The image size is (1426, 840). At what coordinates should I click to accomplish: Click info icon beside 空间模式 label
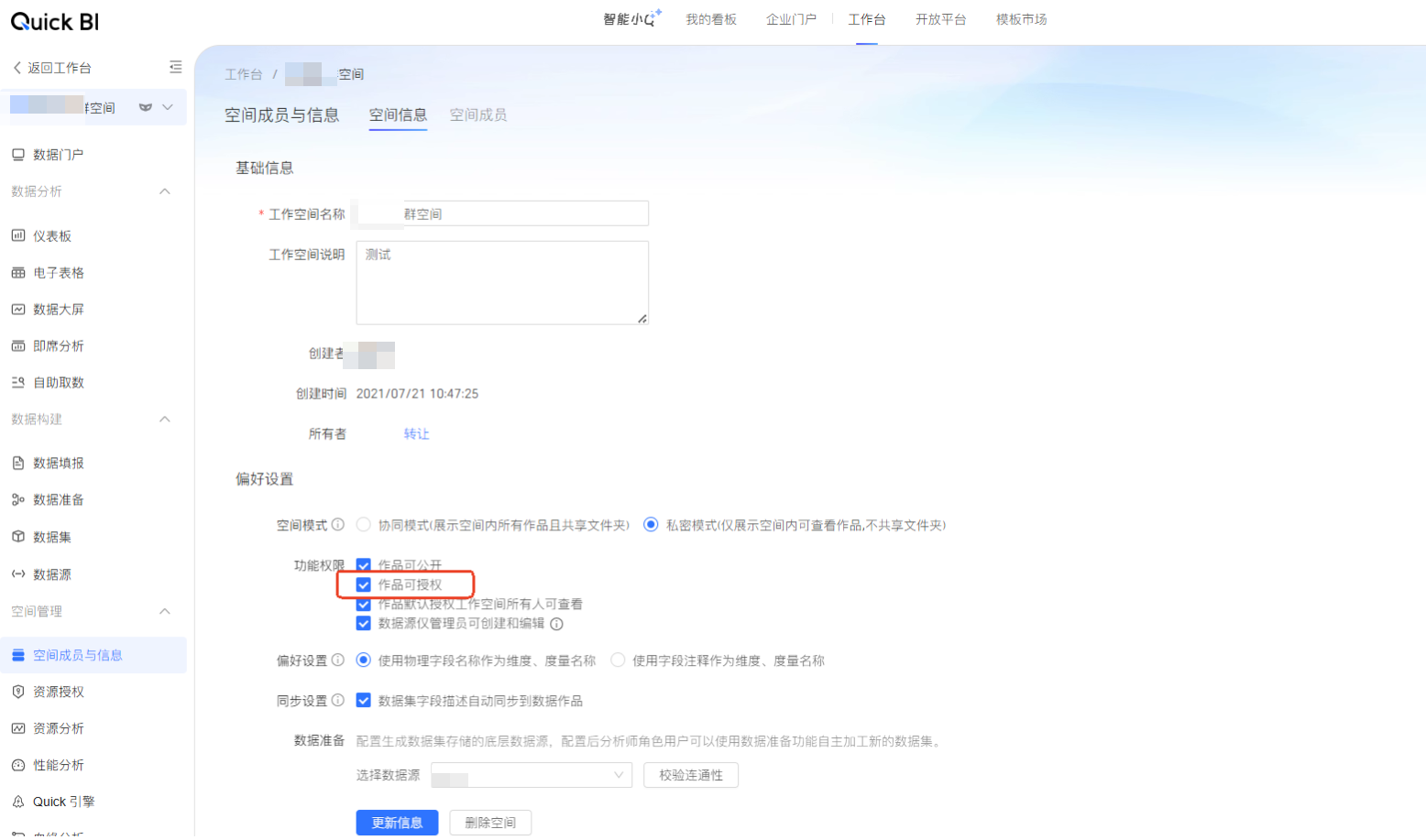338,525
